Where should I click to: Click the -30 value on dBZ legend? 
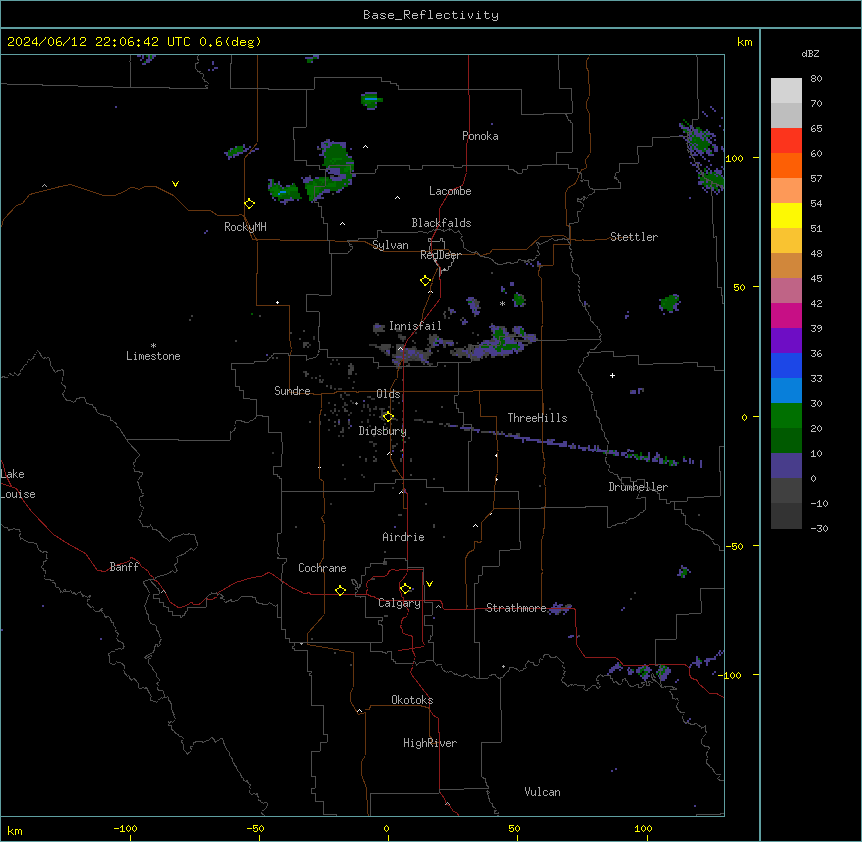click(819, 528)
